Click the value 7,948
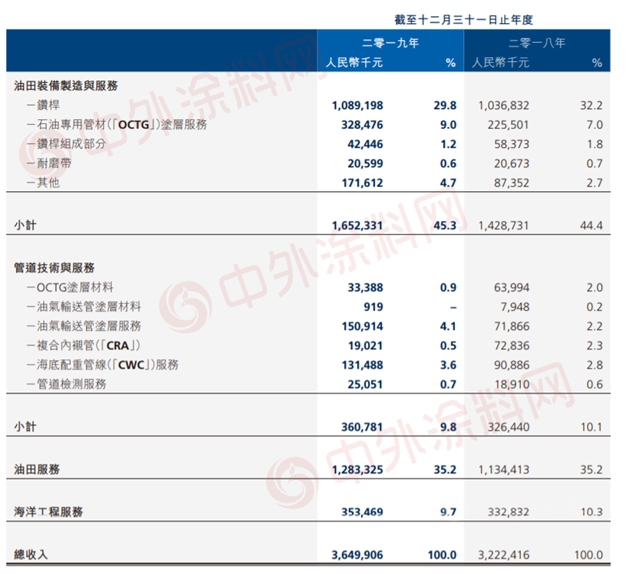This screenshot has width=640, height=574. (515, 307)
